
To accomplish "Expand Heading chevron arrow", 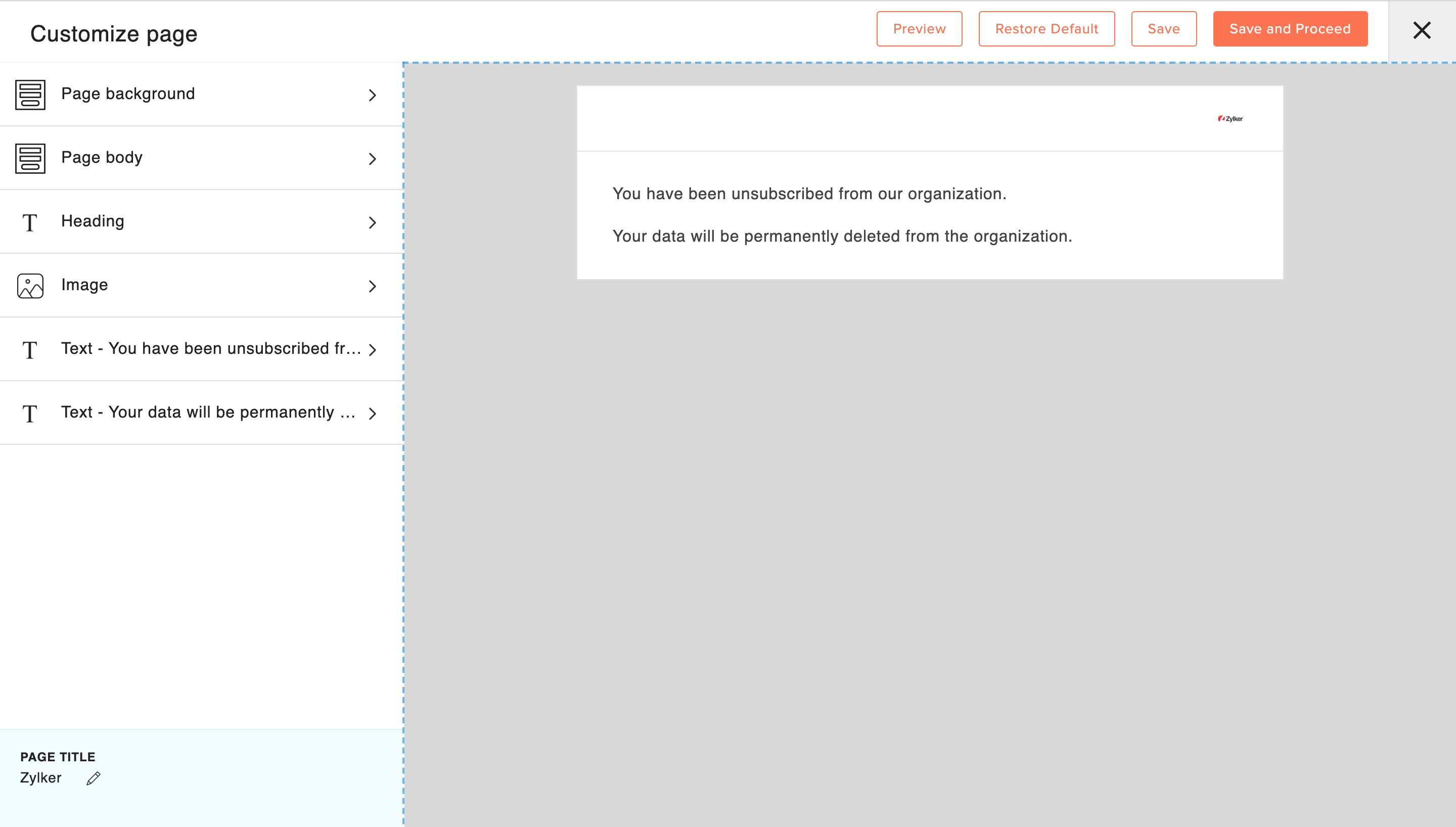I will (x=373, y=222).
